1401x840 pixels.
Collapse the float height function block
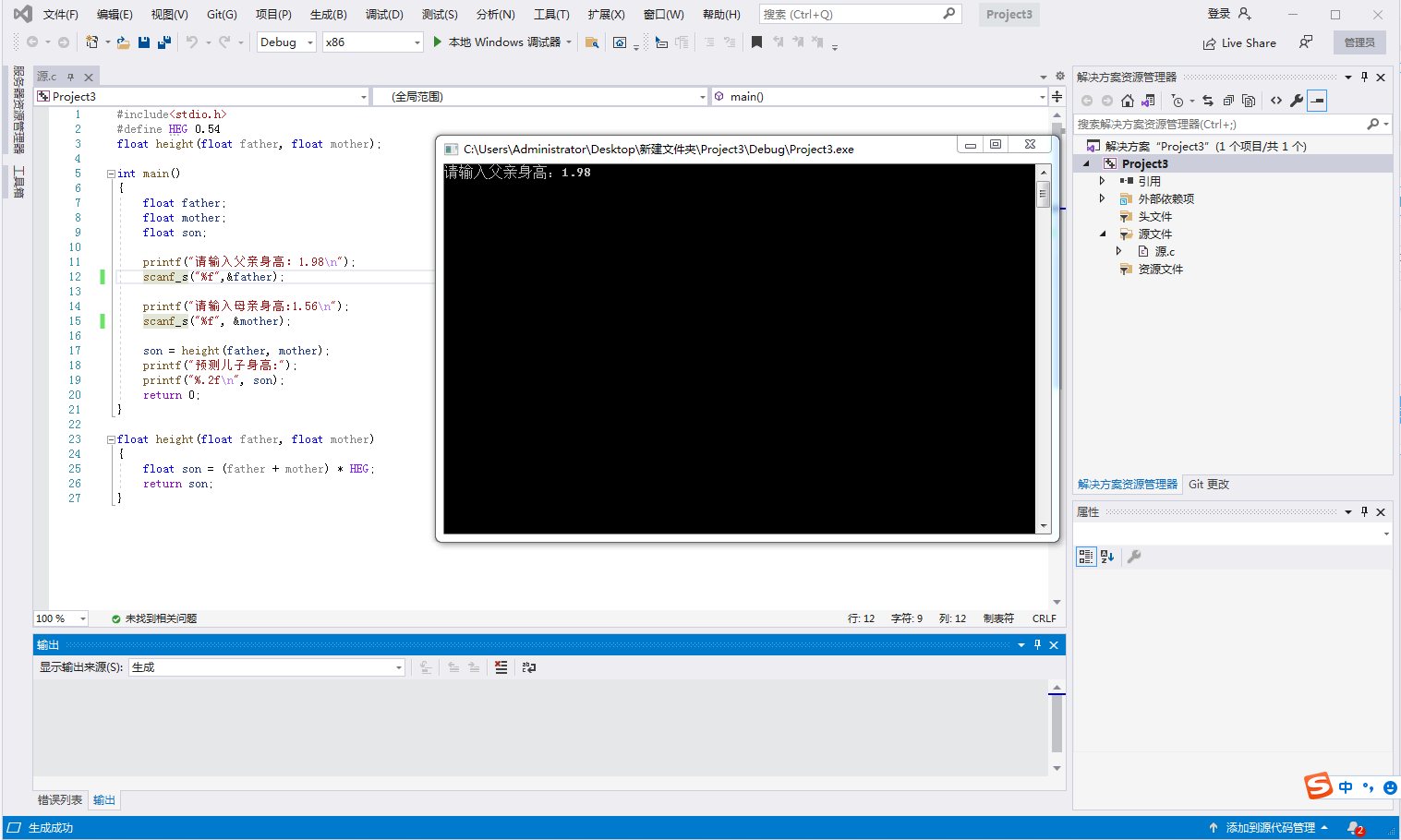tap(111, 439)
